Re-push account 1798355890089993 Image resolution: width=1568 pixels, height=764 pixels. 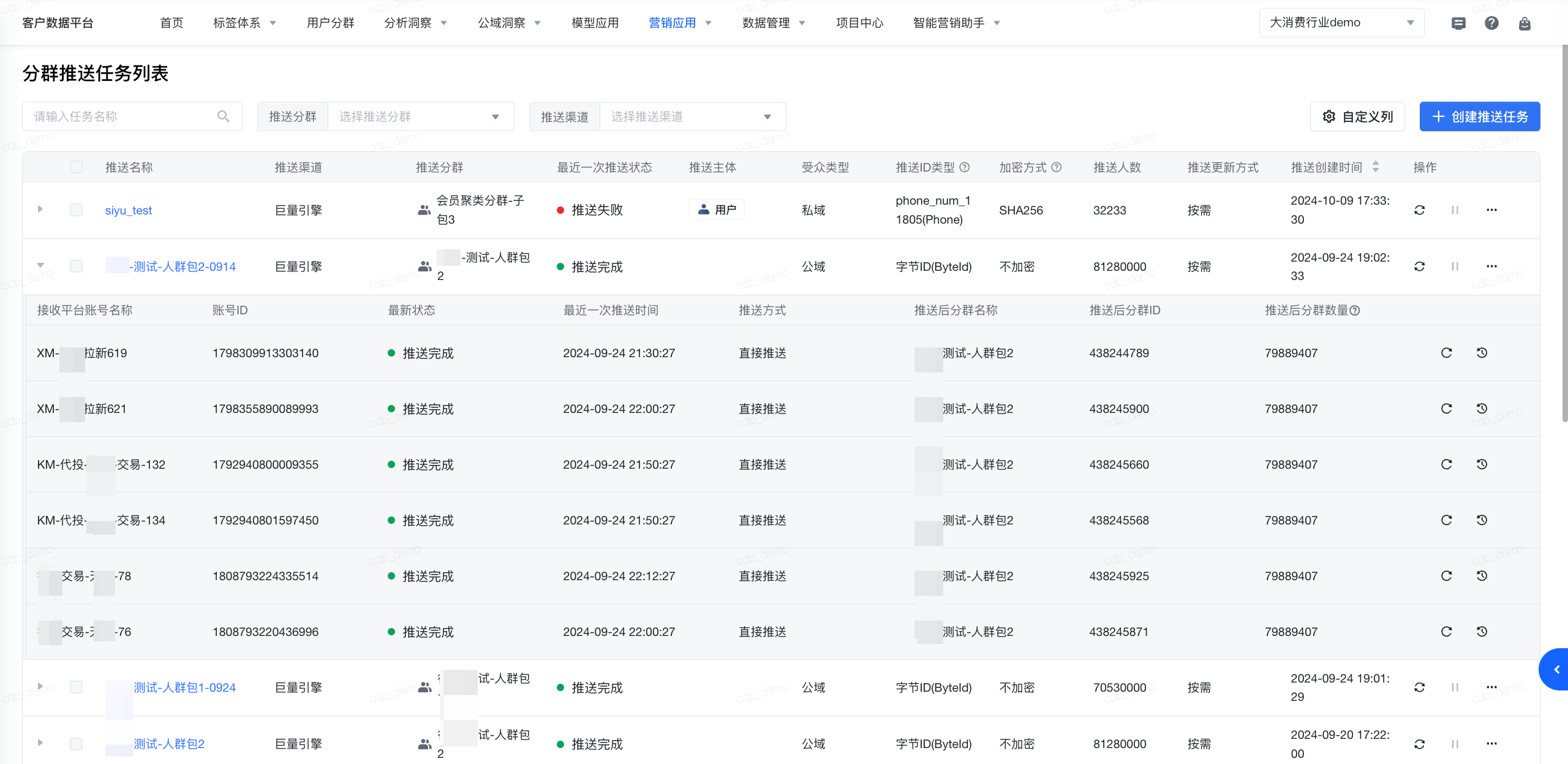(x=1446, y=409)
